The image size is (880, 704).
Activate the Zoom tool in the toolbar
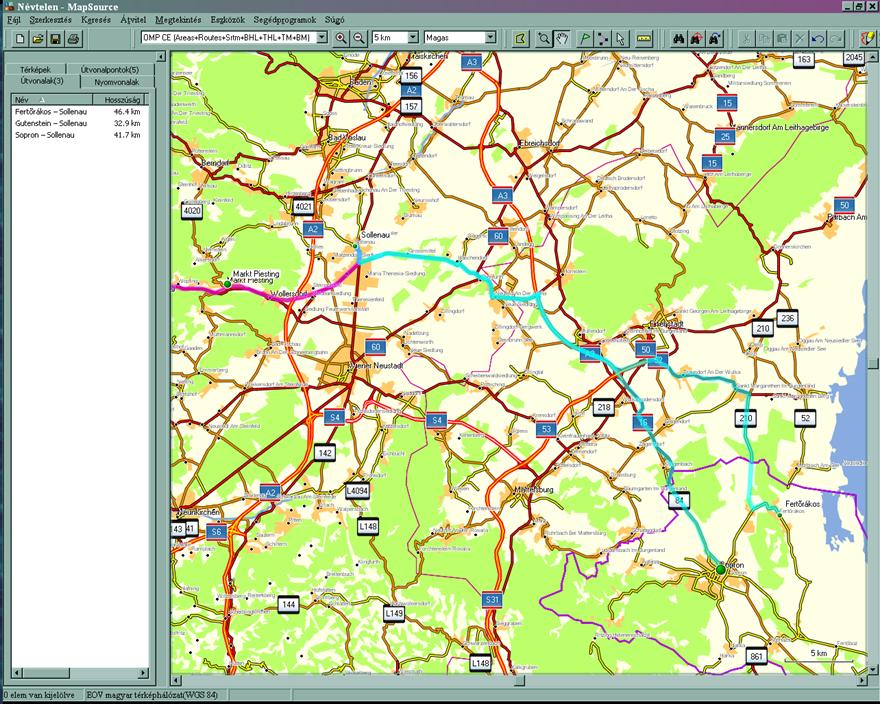[543, 38]
